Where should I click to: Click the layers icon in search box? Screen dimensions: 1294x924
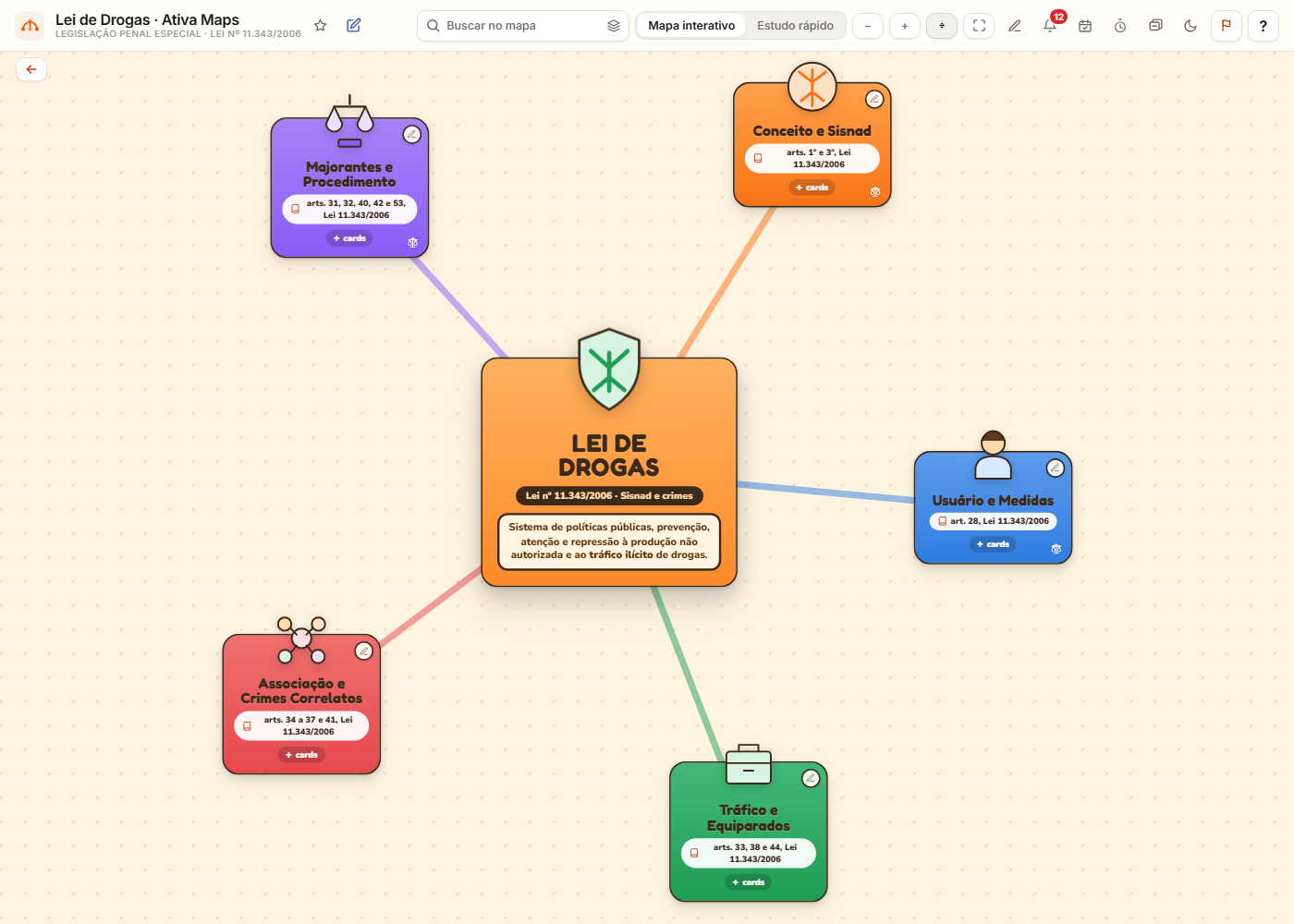pos(613,26)
